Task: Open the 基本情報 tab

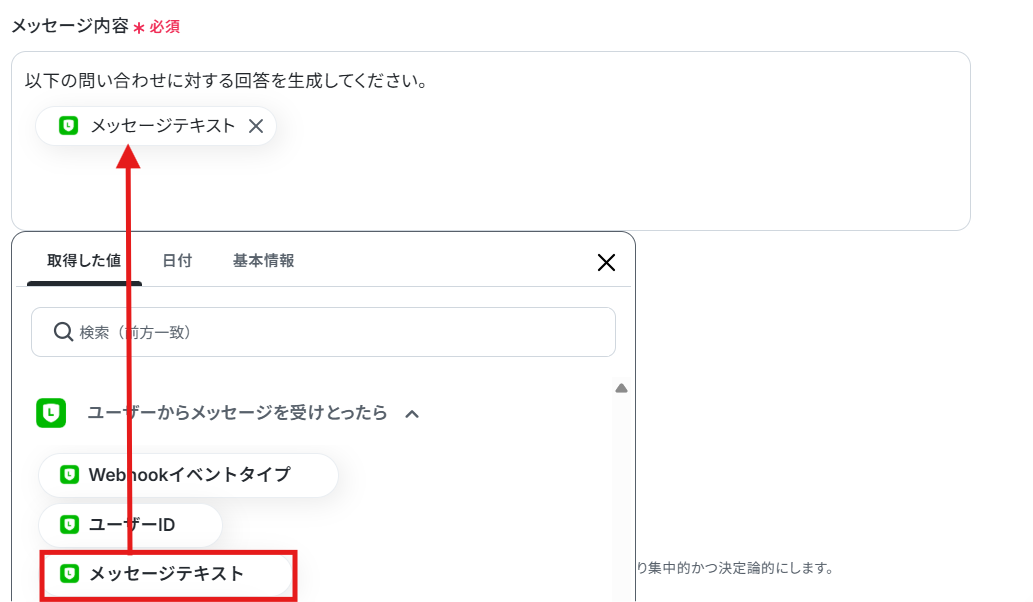Action: click(264, 261)
